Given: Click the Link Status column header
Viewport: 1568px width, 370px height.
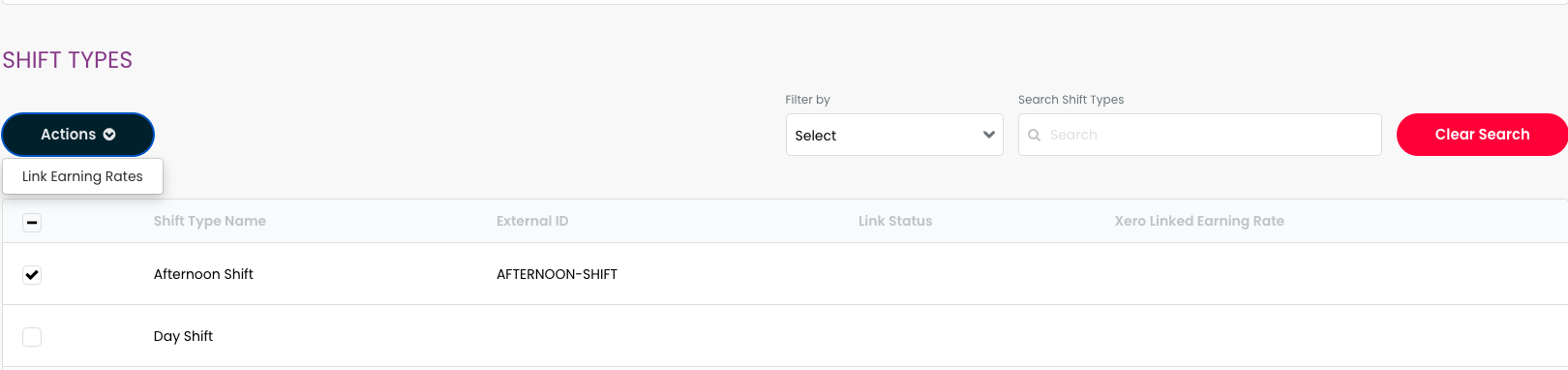Looking at the screenshot, I should 895,221.
